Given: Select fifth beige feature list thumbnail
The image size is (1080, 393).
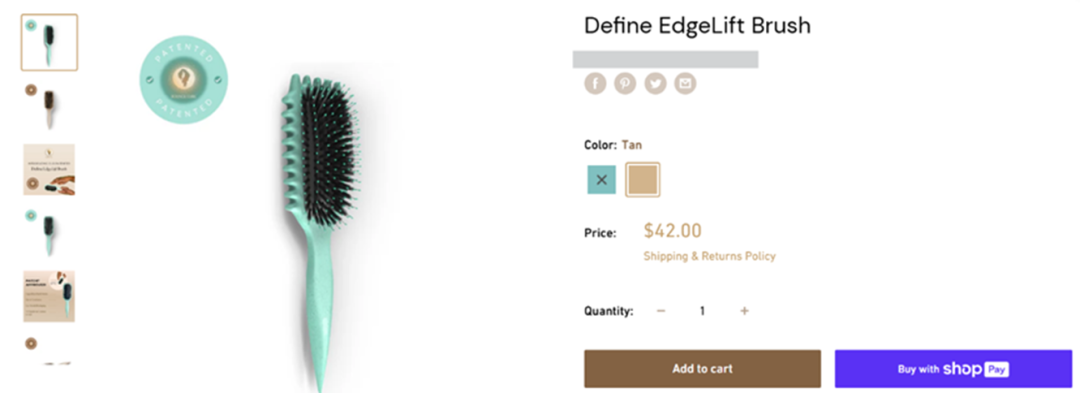Looking at the screenshot, I should (49, 296).
